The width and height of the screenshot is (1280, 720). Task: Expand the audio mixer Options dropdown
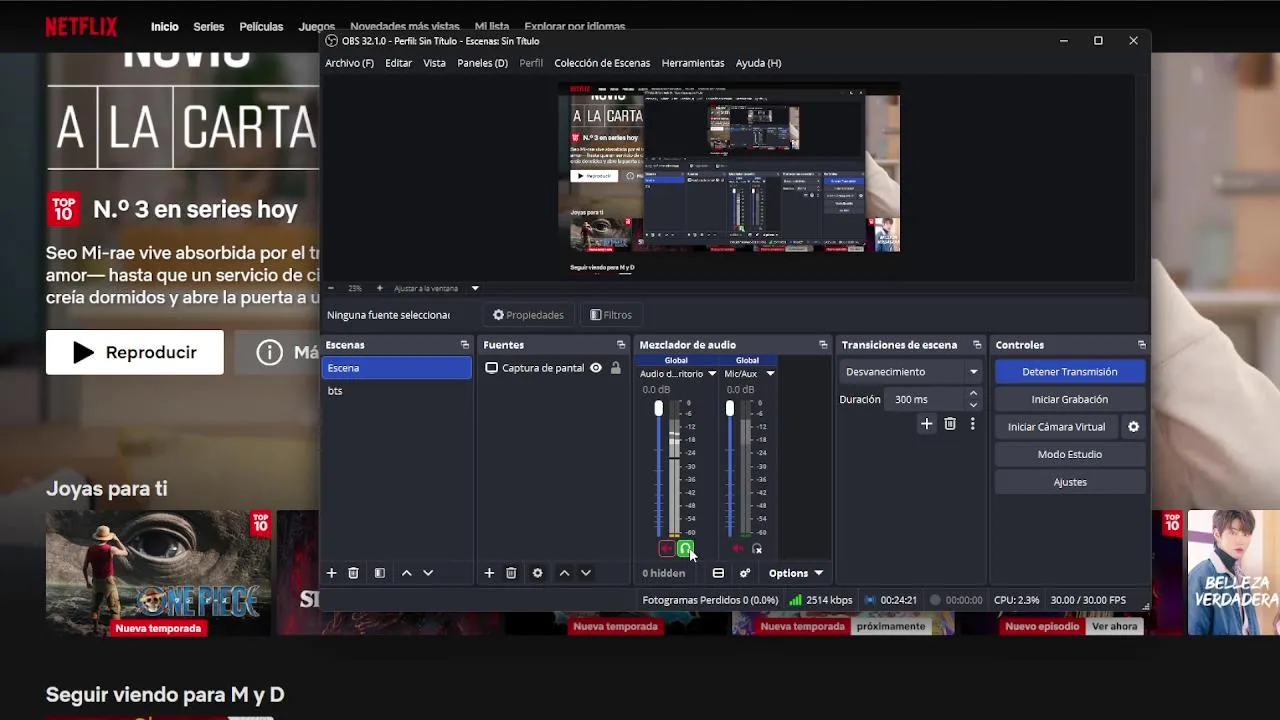tap(796, 573)
